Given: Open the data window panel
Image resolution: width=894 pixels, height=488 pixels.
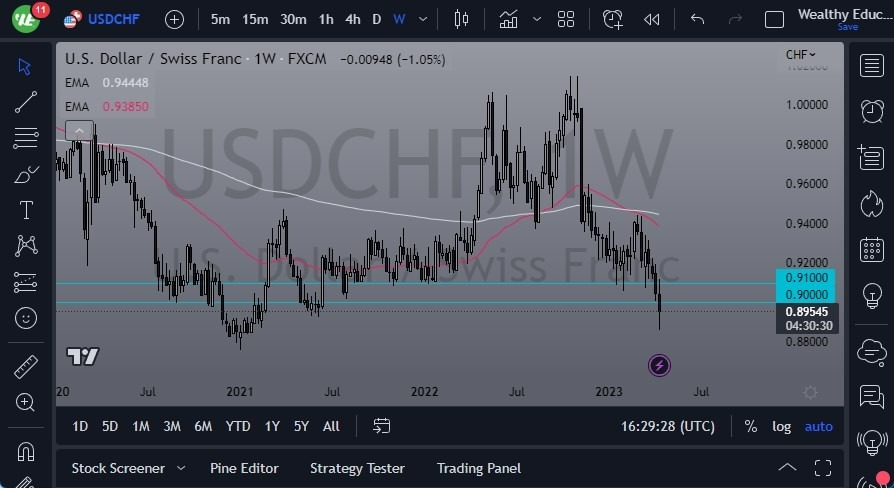Looking at the screenshot, I should pos(872,157).
